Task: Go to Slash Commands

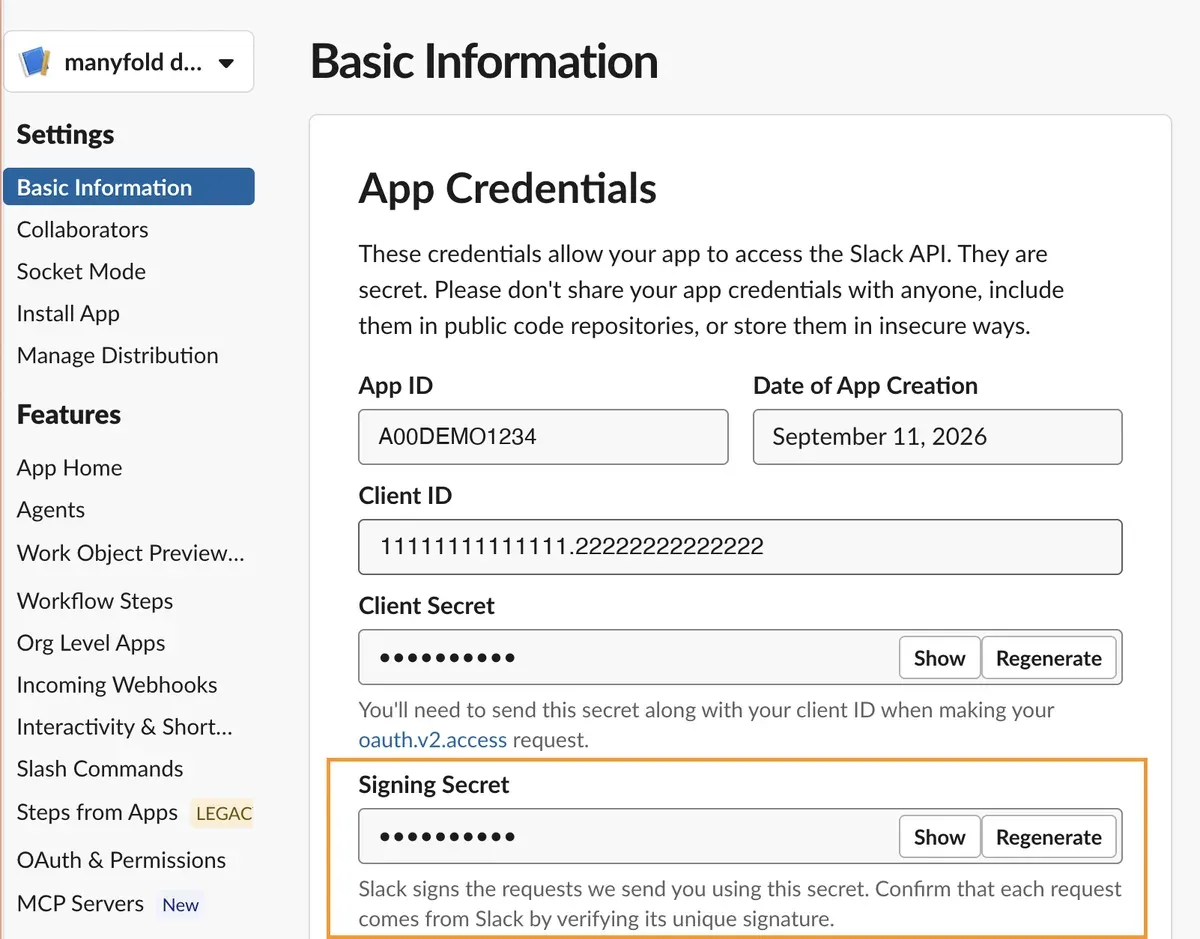Action: click(100, 769)
